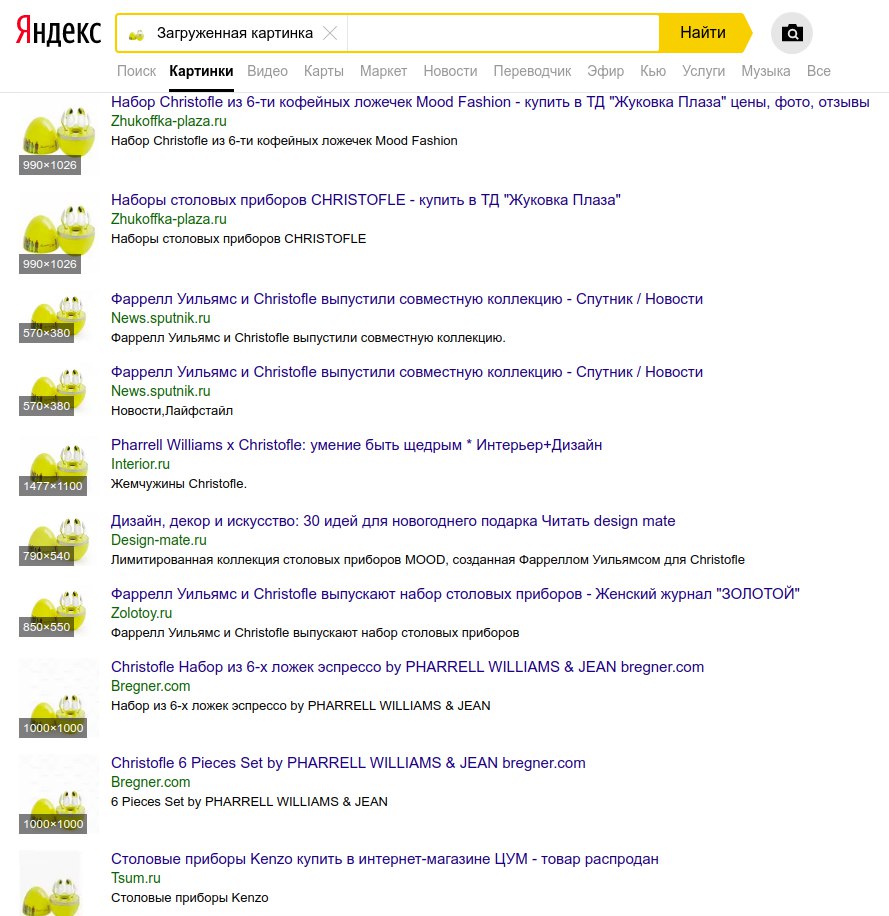Image resolution: width=889 pixels, height=916 pixels.
Task: Select the Картинки tab
Action: 201,71
